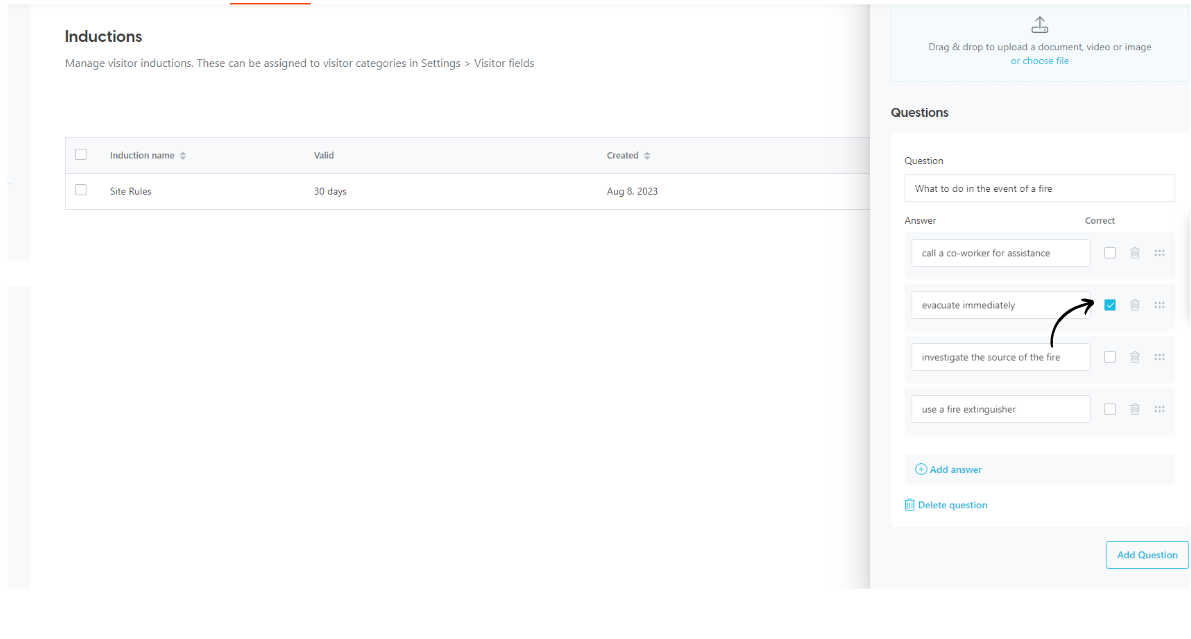The image size is (1191, 639).
Task: Remove 'investigate the source of the fire' answer
Action: point(1134,357)
